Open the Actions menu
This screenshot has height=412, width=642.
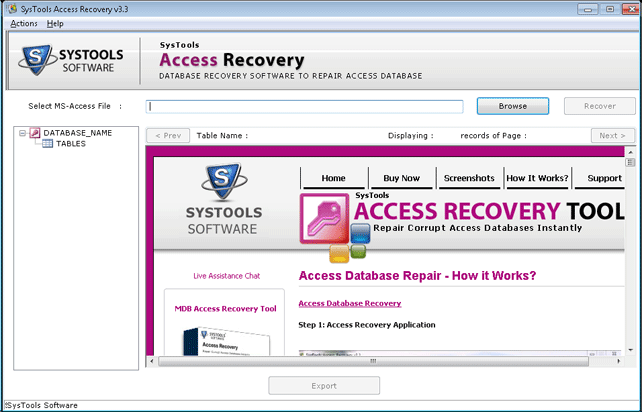[24, 24]
